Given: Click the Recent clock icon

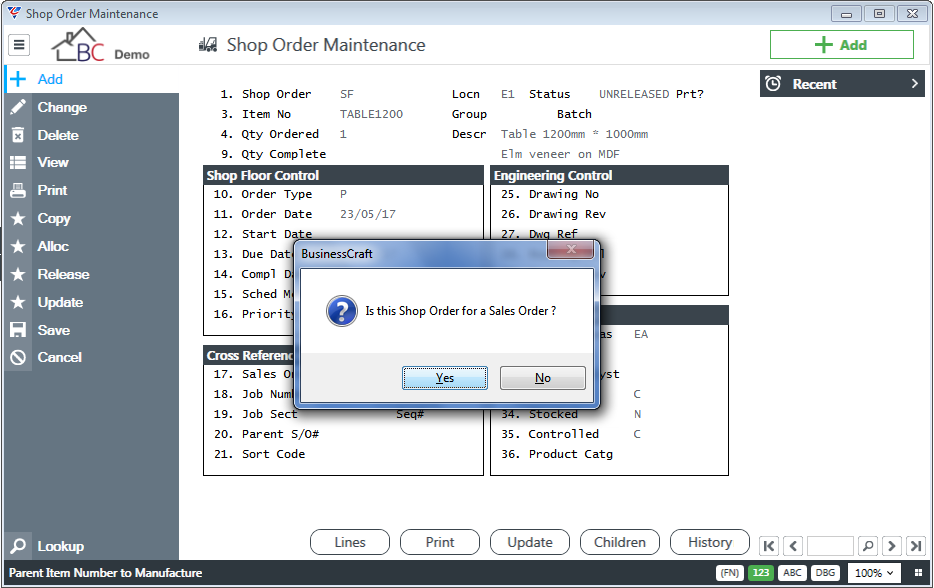Looking at the screenshot, I should 773,84.
